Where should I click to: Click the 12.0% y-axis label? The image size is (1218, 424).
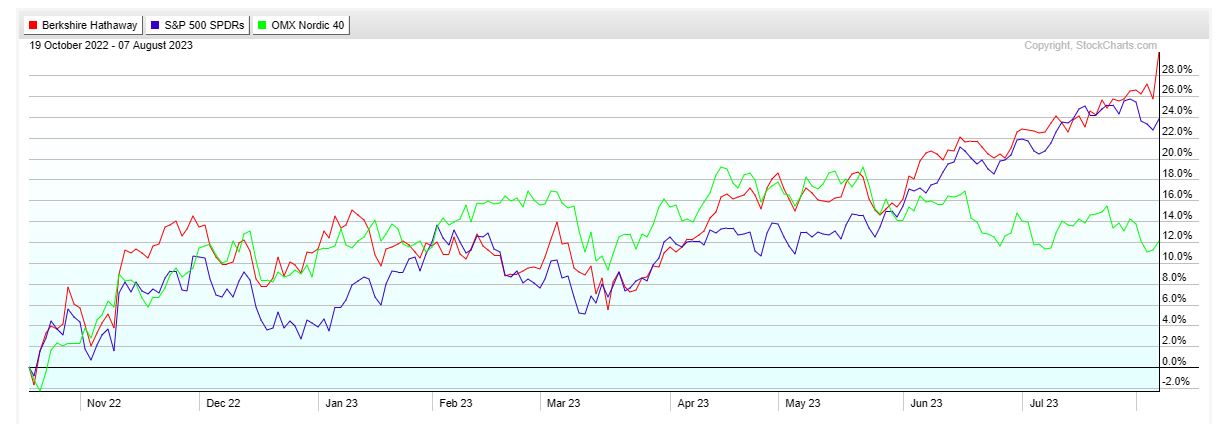pyautogui.click(x=1178, y=237)
